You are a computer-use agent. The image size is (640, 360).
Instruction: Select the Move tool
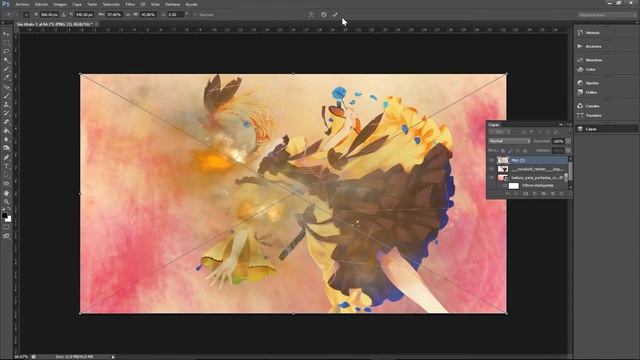point(6,34)
